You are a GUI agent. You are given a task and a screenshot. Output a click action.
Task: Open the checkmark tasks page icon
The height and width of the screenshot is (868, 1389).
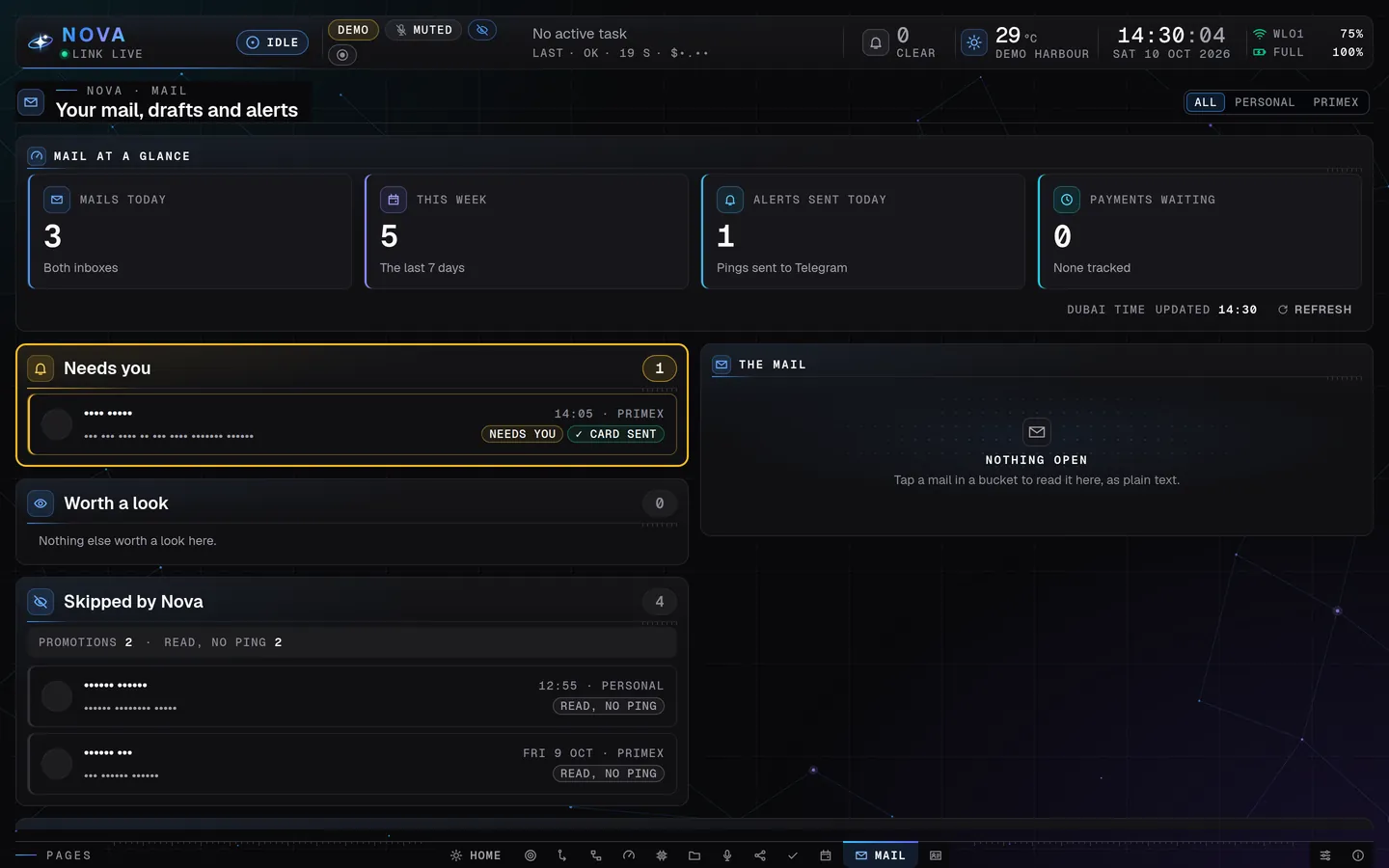[793, 855]
